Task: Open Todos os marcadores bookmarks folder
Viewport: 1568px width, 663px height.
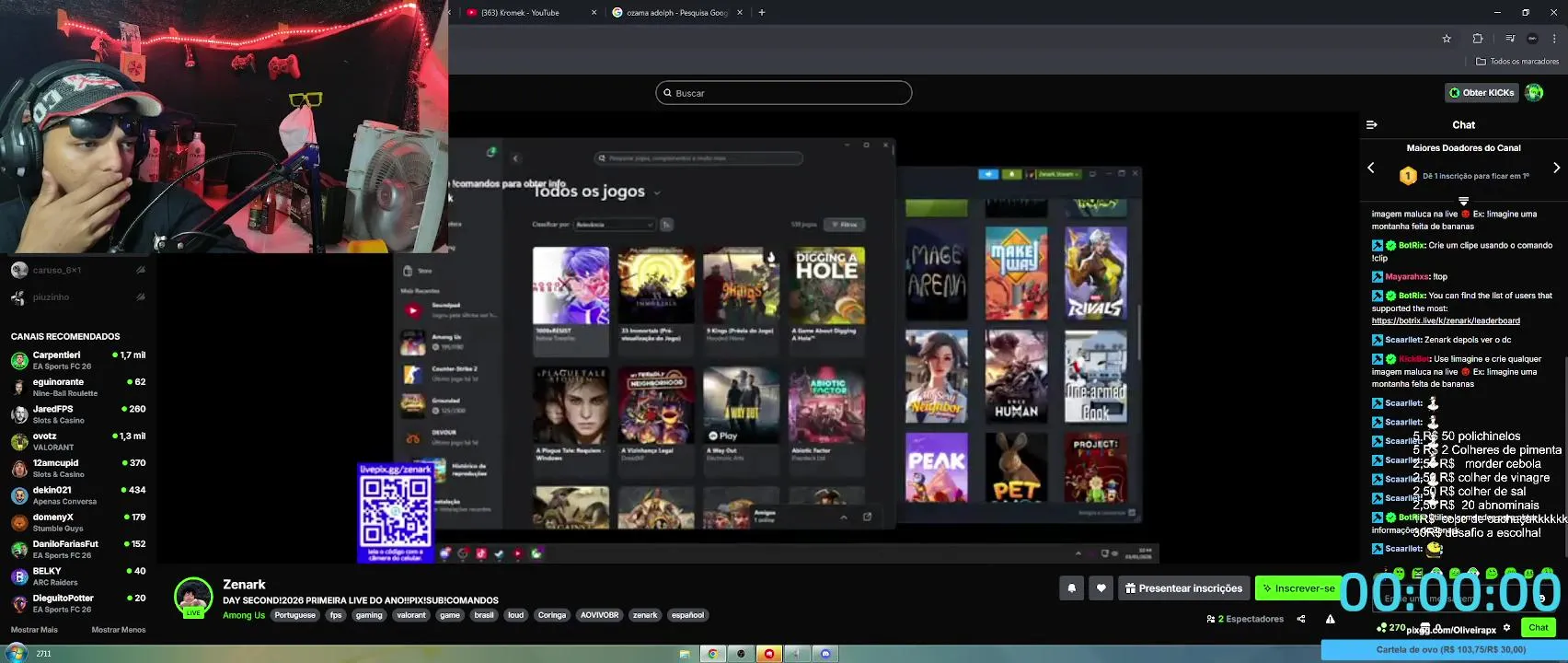Action: point(1517,62)
